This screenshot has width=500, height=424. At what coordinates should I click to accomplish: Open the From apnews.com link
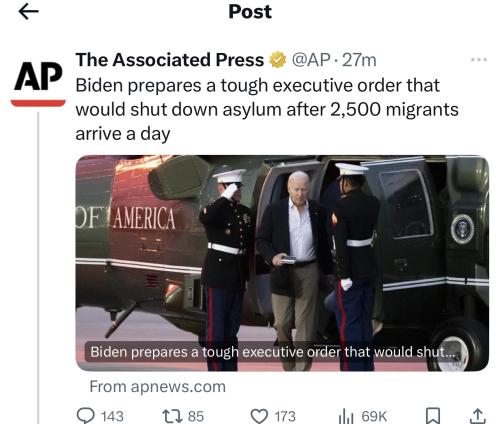pos(158,387)
